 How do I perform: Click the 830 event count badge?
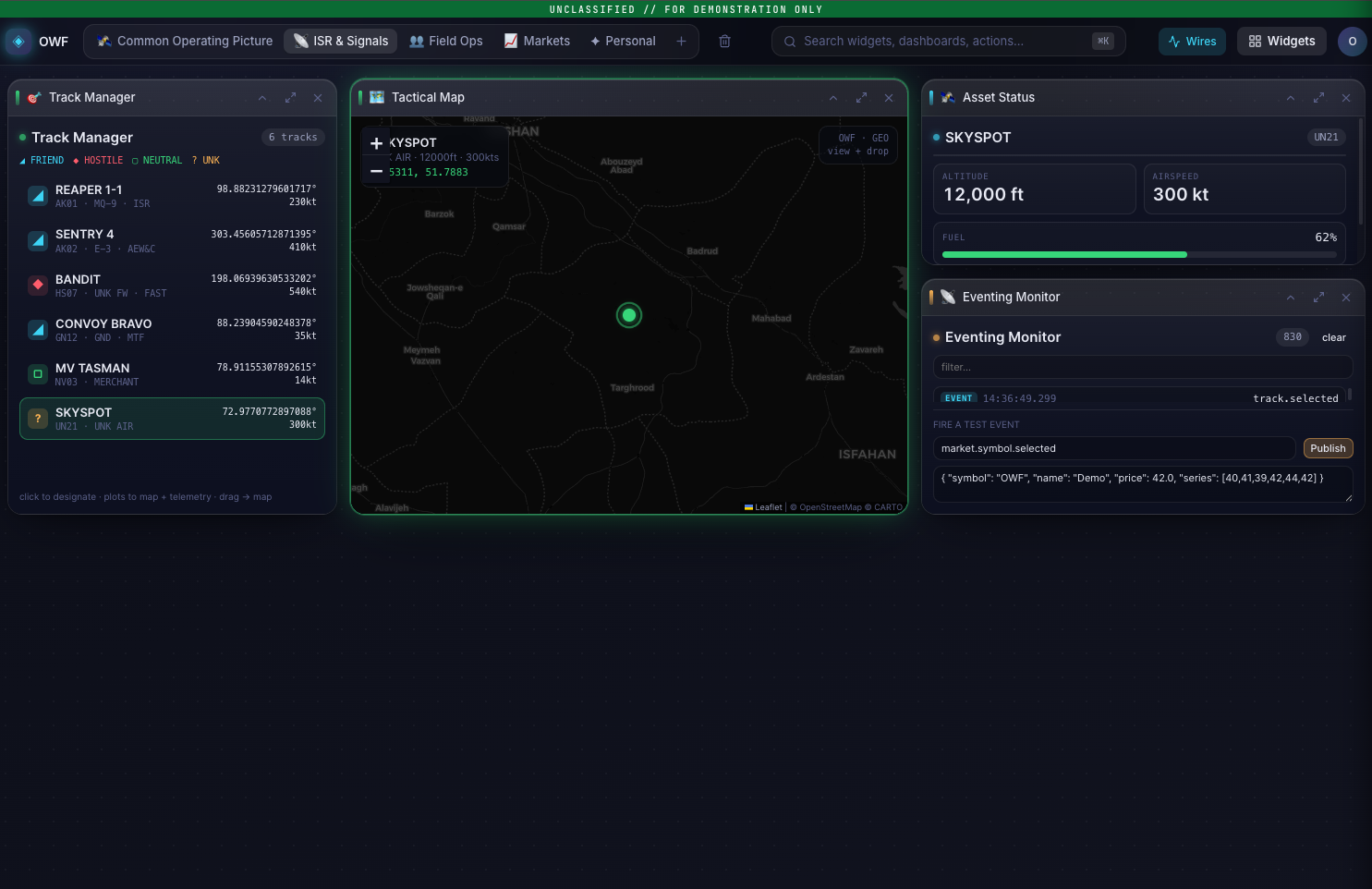(x=1293, y=337)
